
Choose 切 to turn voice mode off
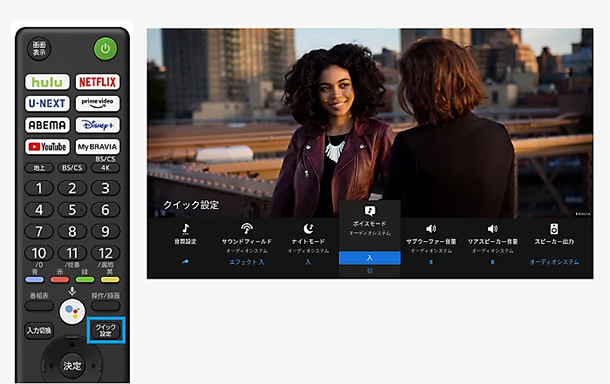pos(370,271)
